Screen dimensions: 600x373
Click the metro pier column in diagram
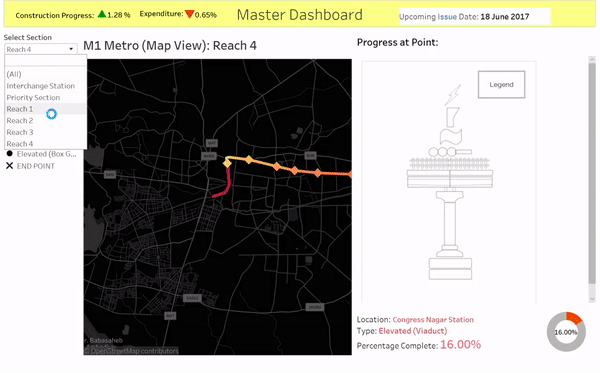pos(450,224)
